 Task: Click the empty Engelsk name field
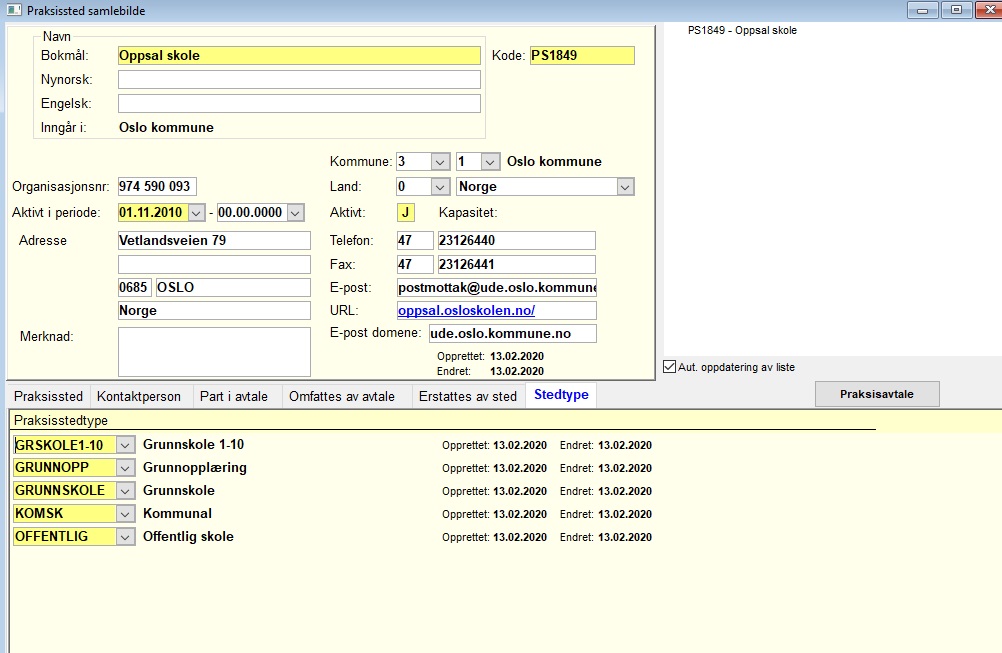(299, 104)
